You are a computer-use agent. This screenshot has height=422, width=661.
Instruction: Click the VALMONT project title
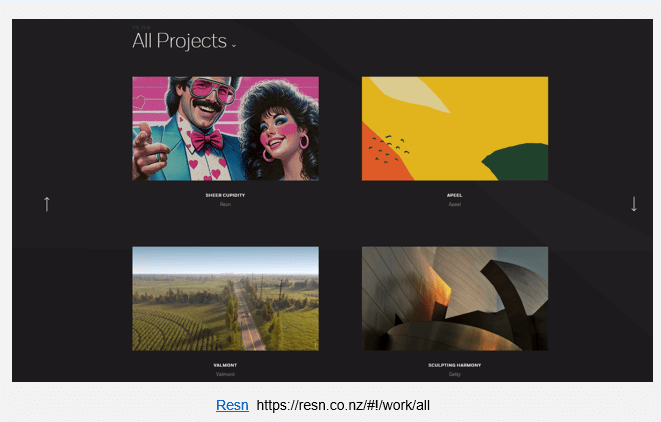pyautogui.click(x=225, y=365)
